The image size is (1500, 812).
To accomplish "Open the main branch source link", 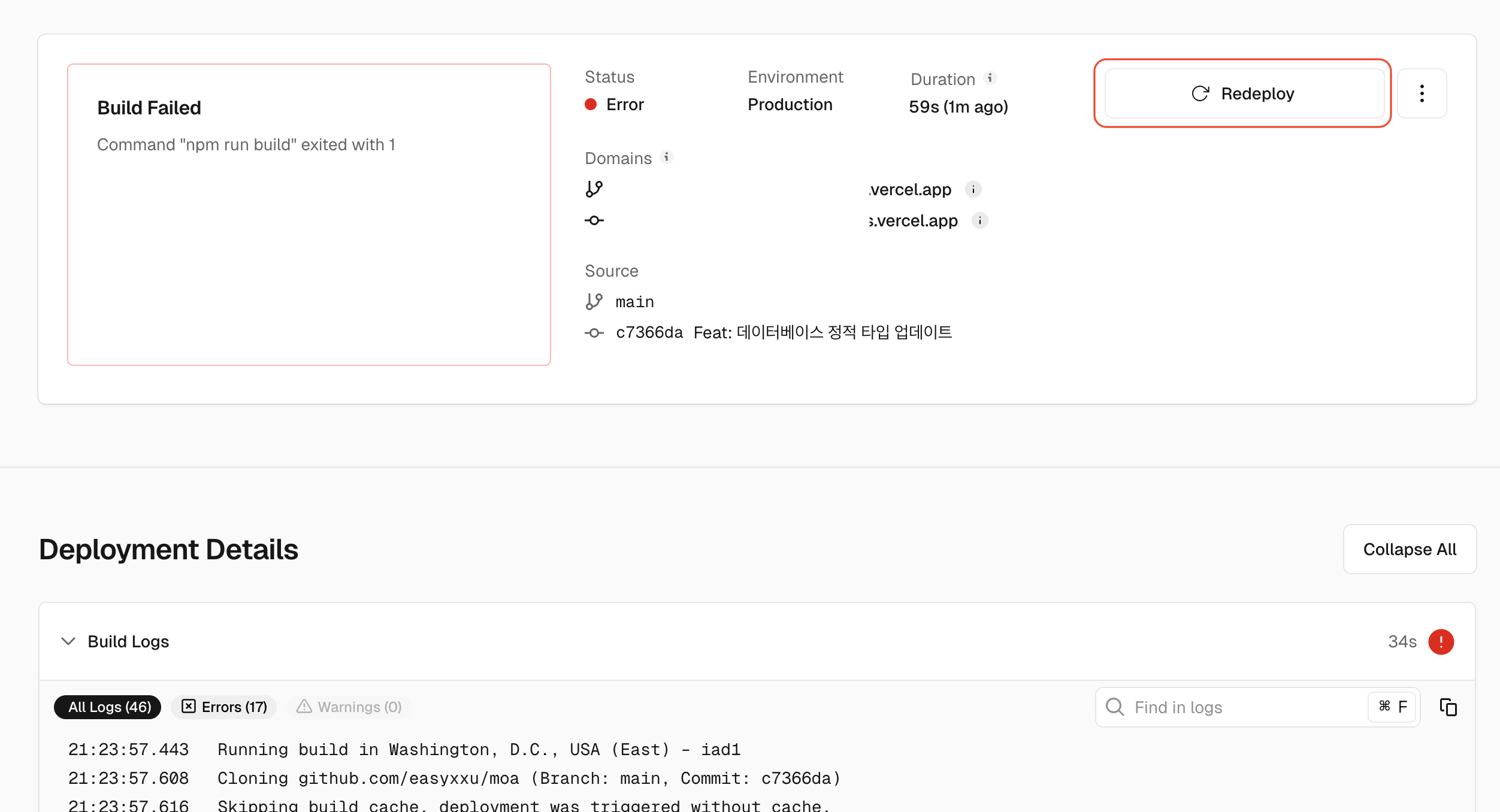I will (x=634, y=302).
